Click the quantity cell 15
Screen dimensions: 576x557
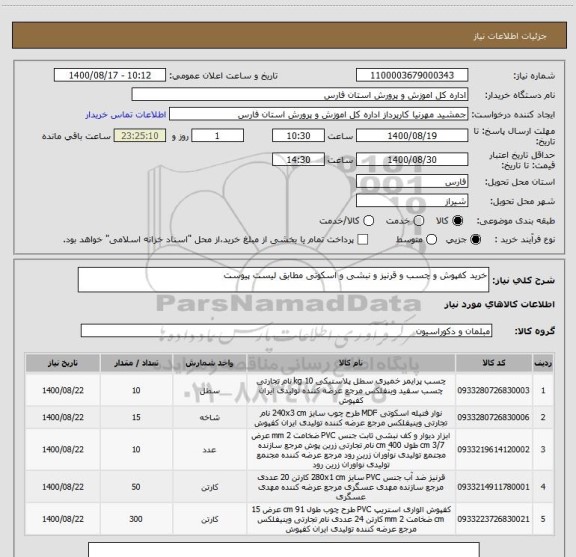[136, 417]
